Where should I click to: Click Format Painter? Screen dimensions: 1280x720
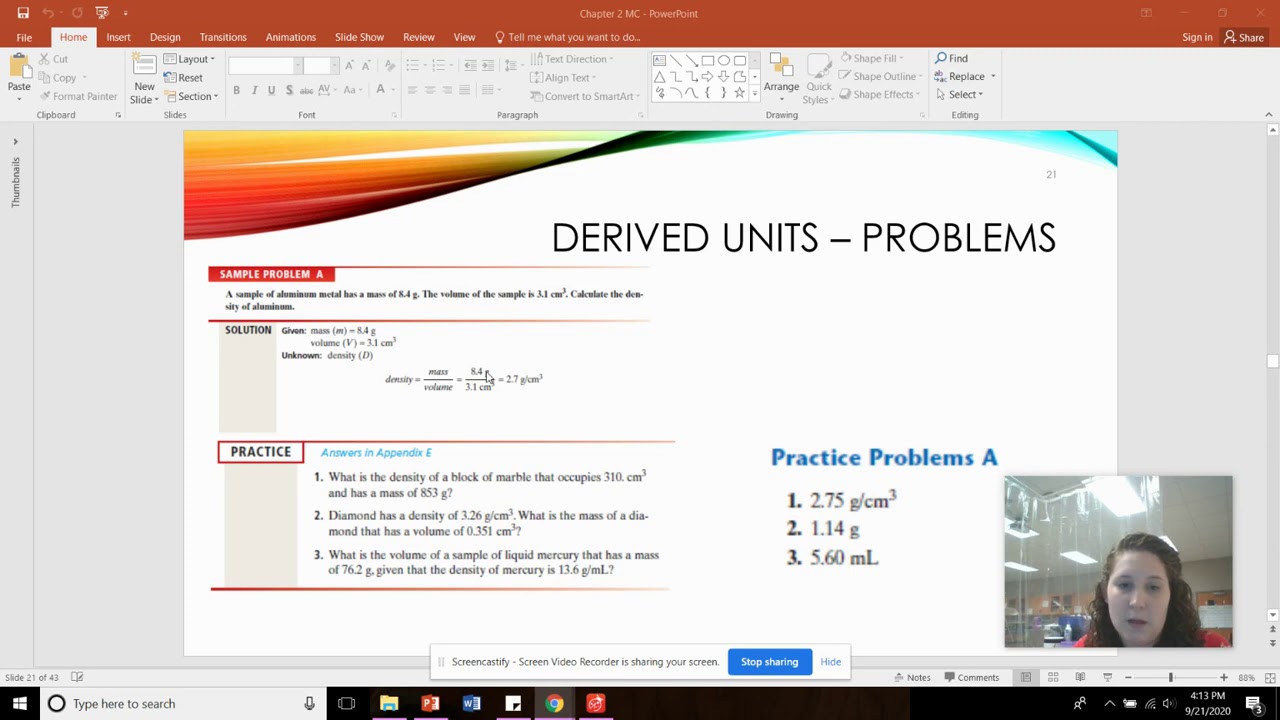(78, 96)
